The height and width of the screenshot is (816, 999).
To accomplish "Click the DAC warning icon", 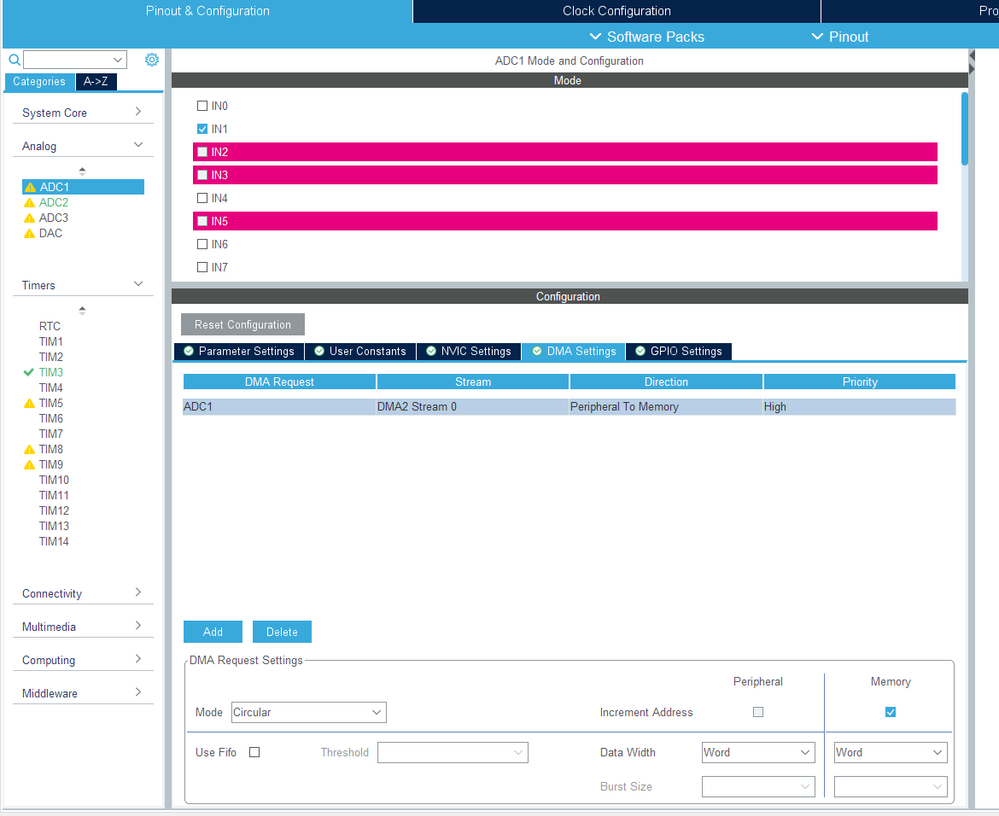I will [x=29, y=233].
